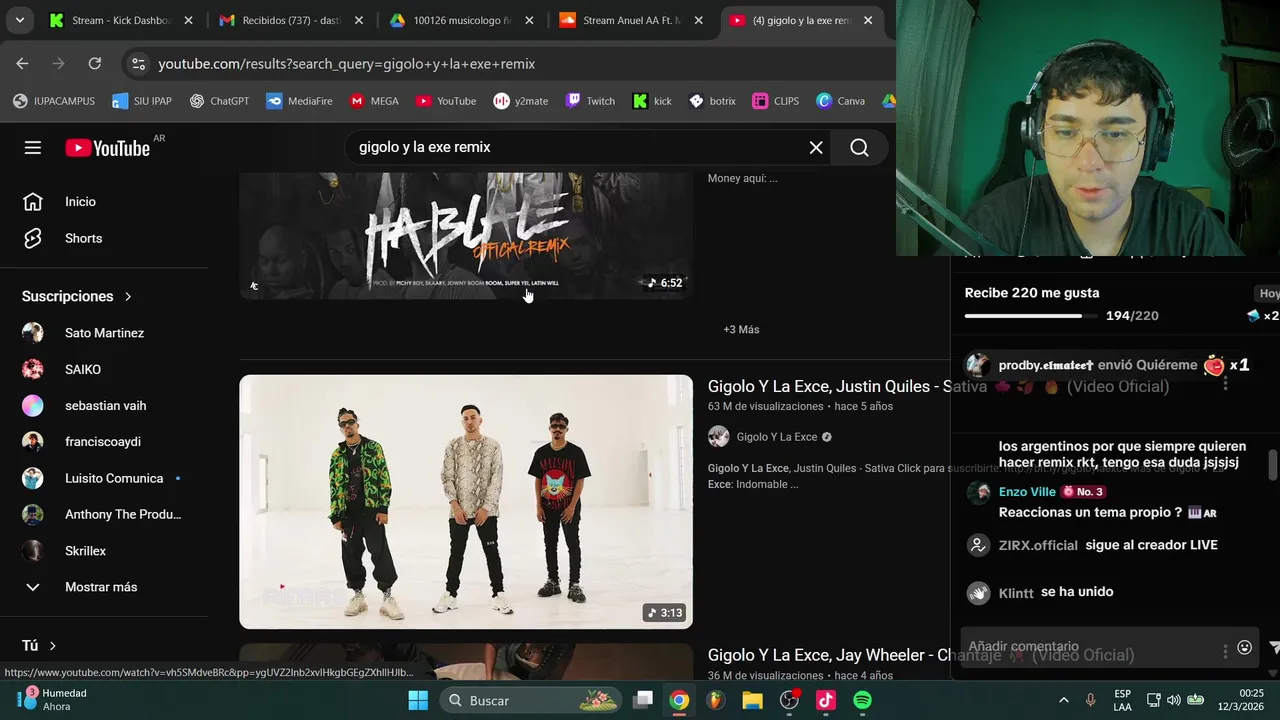Open the y2mate bookmark
This screenshot has width=1280, height=720.
(522, 101)
